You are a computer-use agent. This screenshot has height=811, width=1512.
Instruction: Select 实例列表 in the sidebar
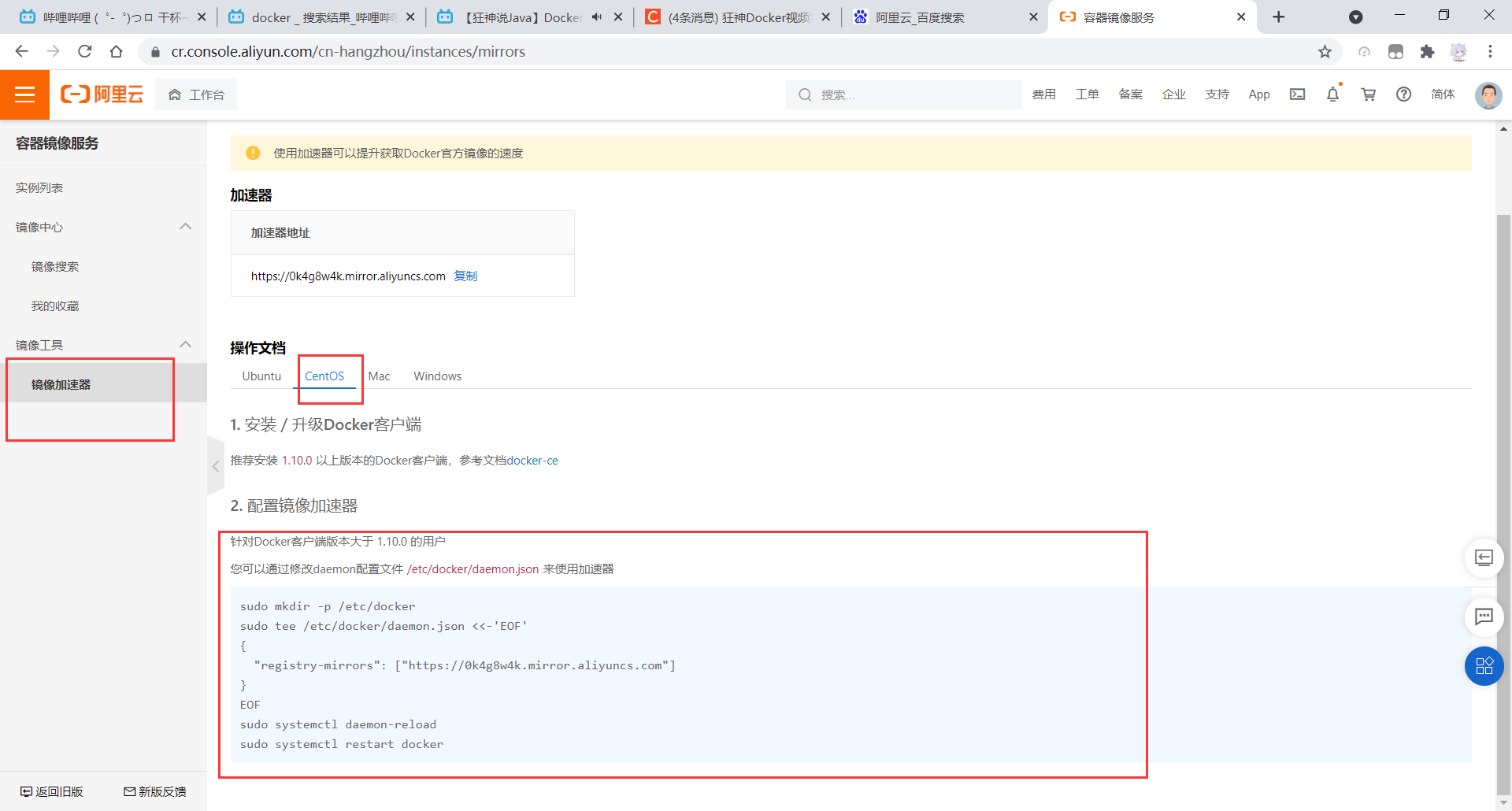39,187
